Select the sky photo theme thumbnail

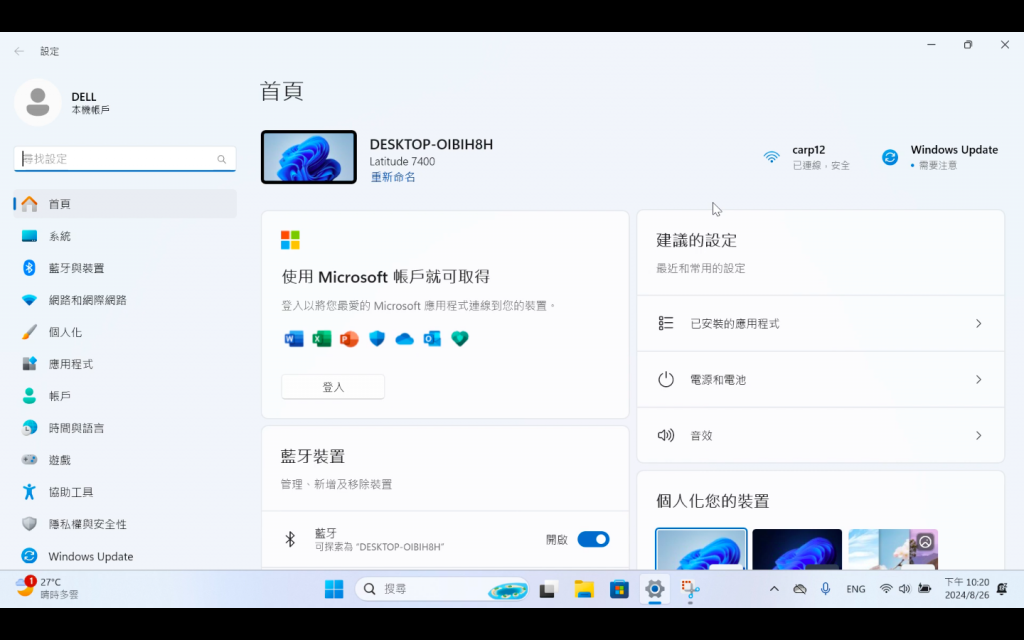click(x=893, y=549)
